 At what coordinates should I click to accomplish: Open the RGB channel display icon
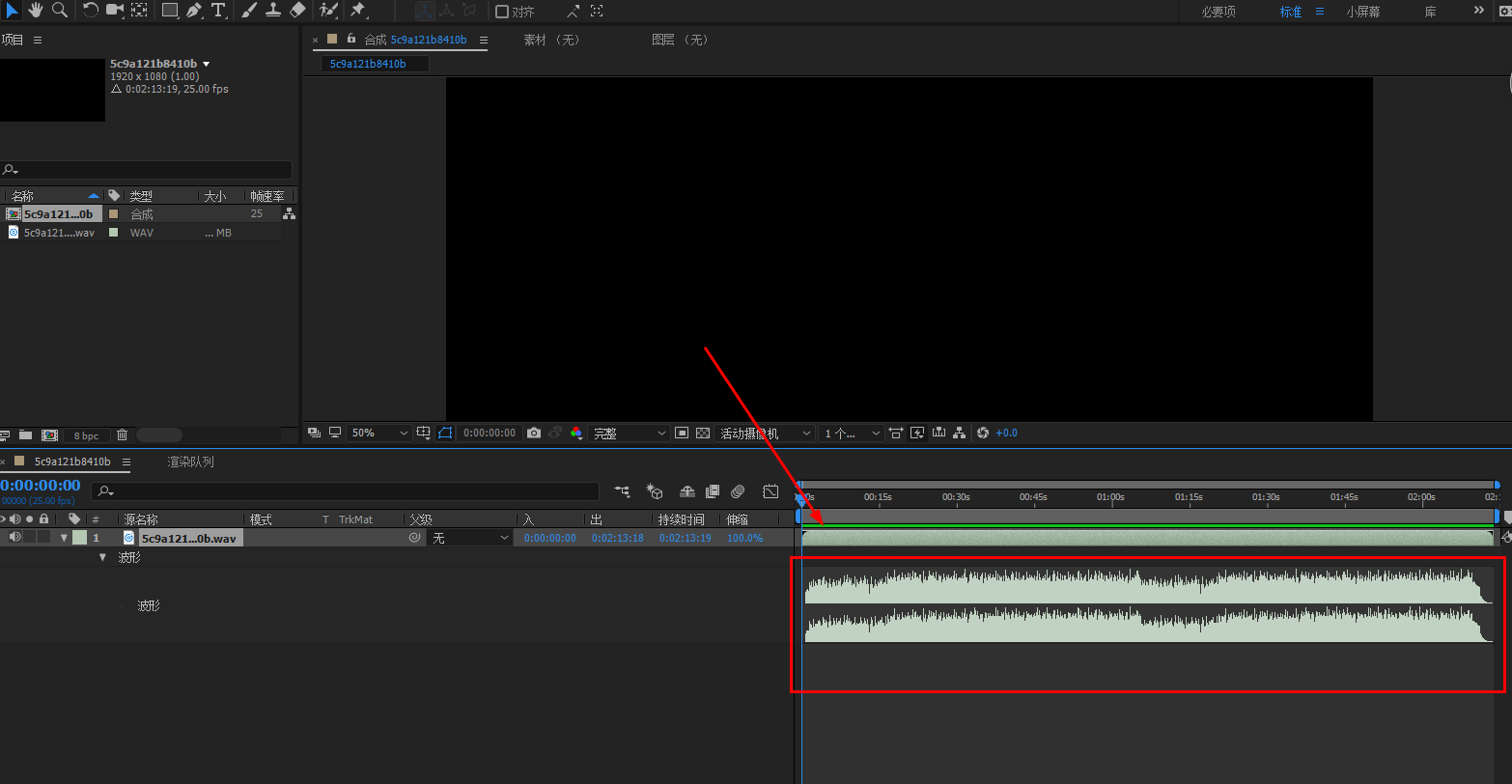point(576,434)
